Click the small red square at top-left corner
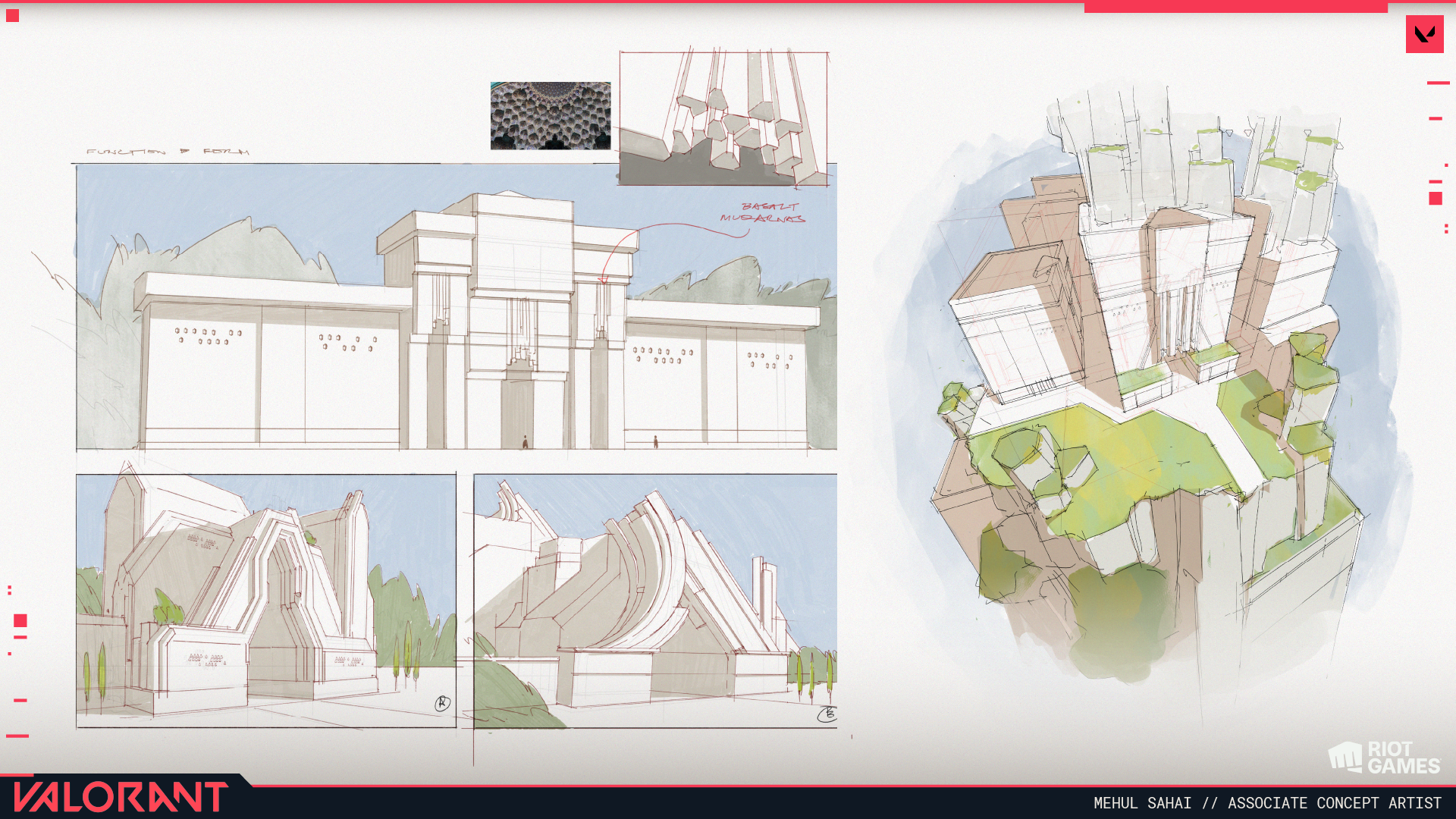 pyautogui.click(x=12, y=16)
